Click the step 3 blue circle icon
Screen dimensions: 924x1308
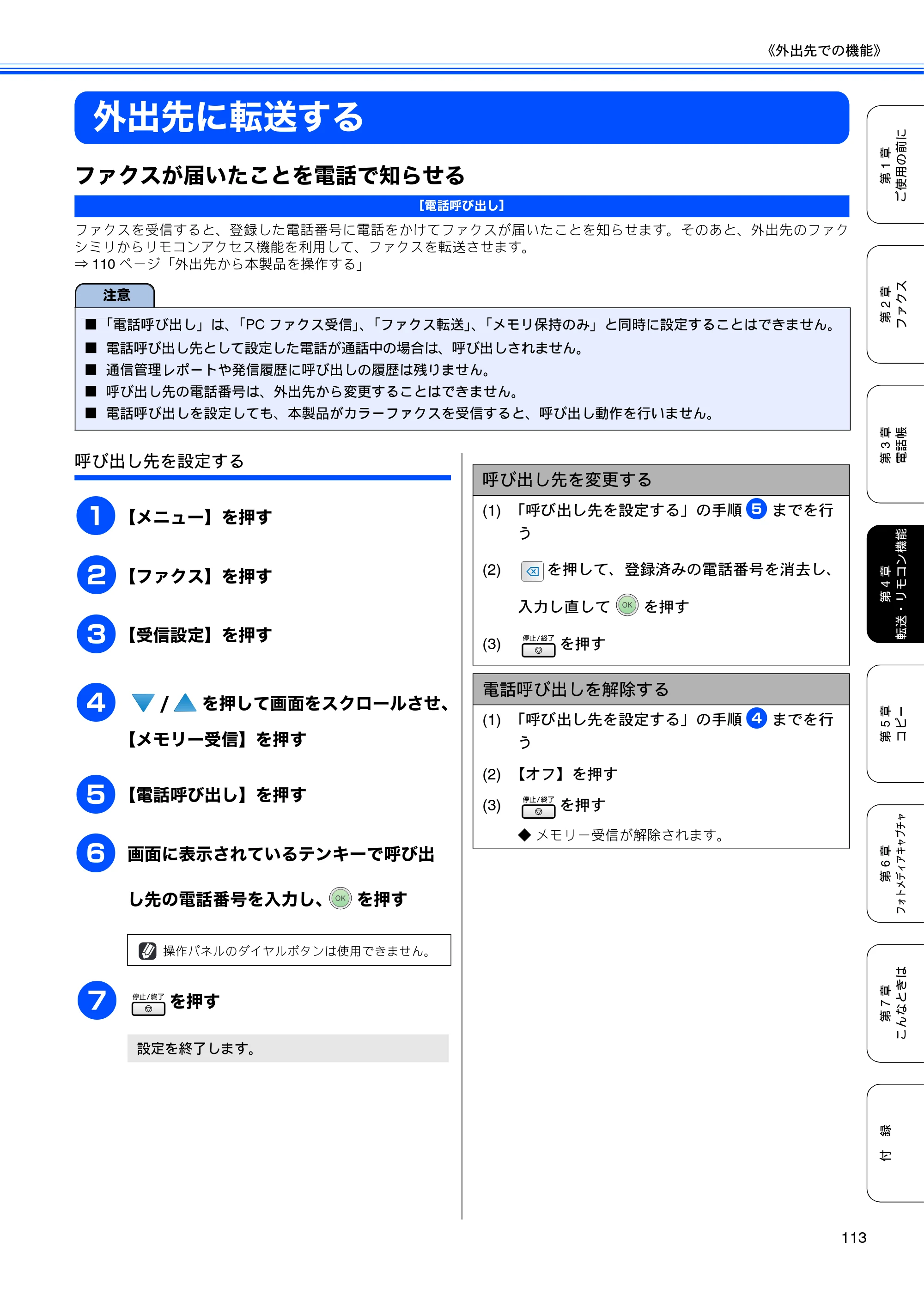pos(96,633)
